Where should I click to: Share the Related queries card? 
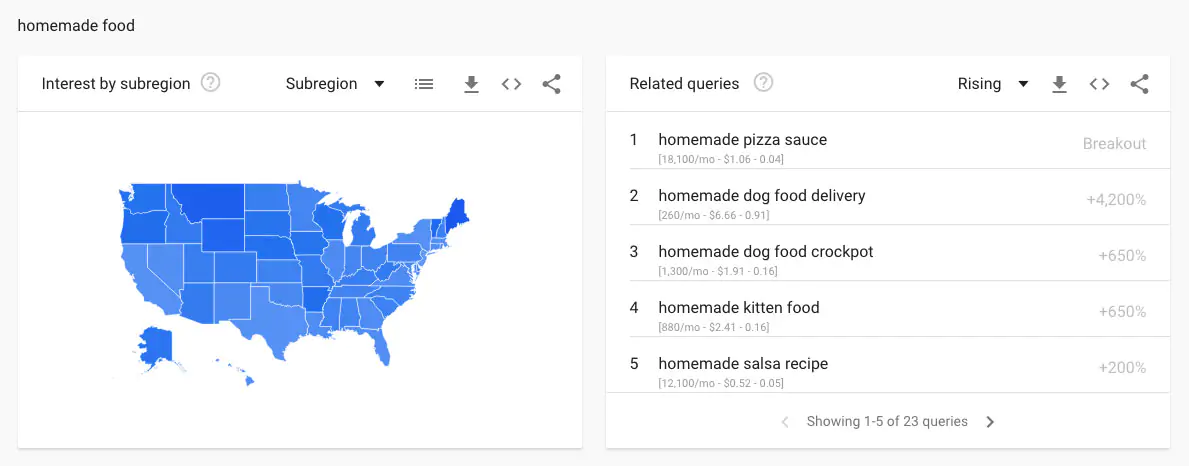[1139, 84]
